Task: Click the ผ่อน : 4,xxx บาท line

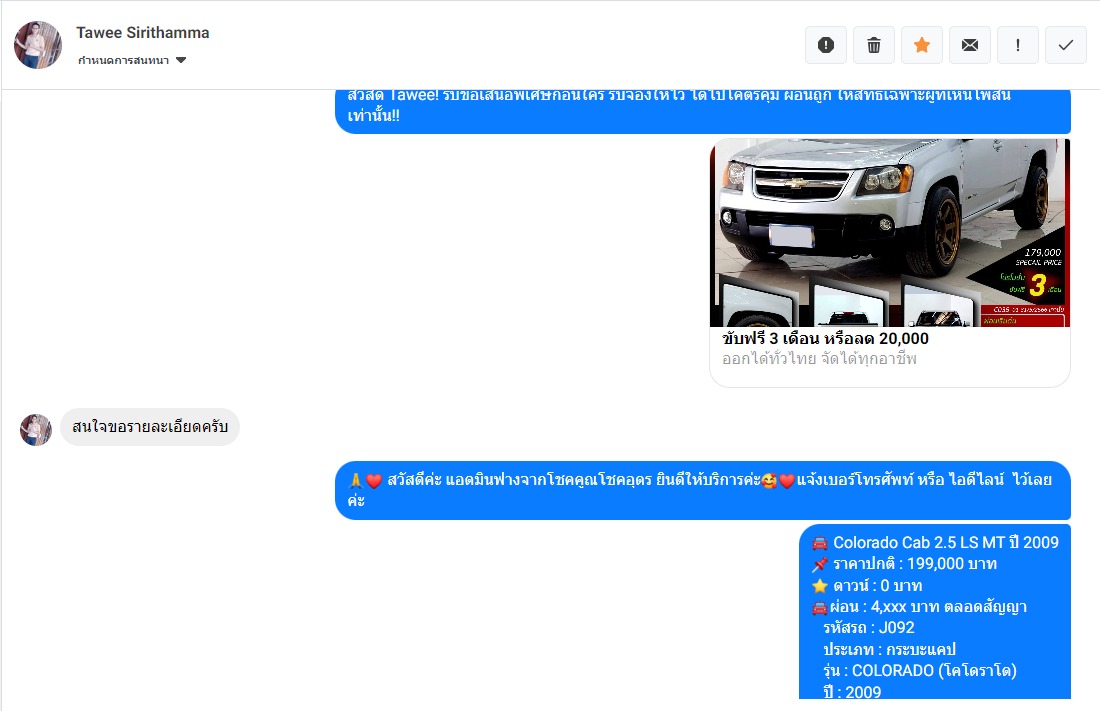Action: click(919, 606)
